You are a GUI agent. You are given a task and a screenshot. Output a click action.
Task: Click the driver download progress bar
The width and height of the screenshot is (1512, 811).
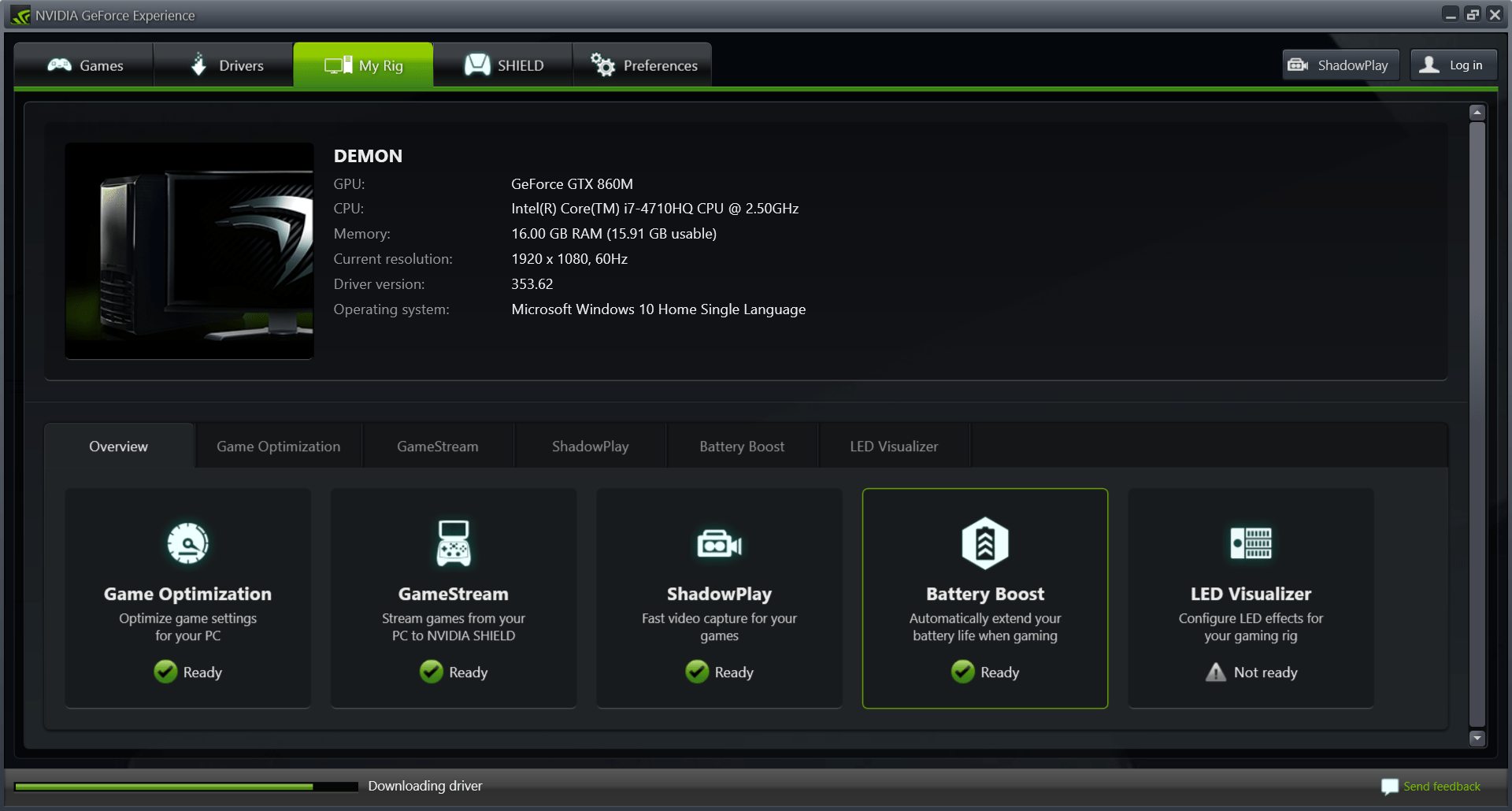click(186, 787)
